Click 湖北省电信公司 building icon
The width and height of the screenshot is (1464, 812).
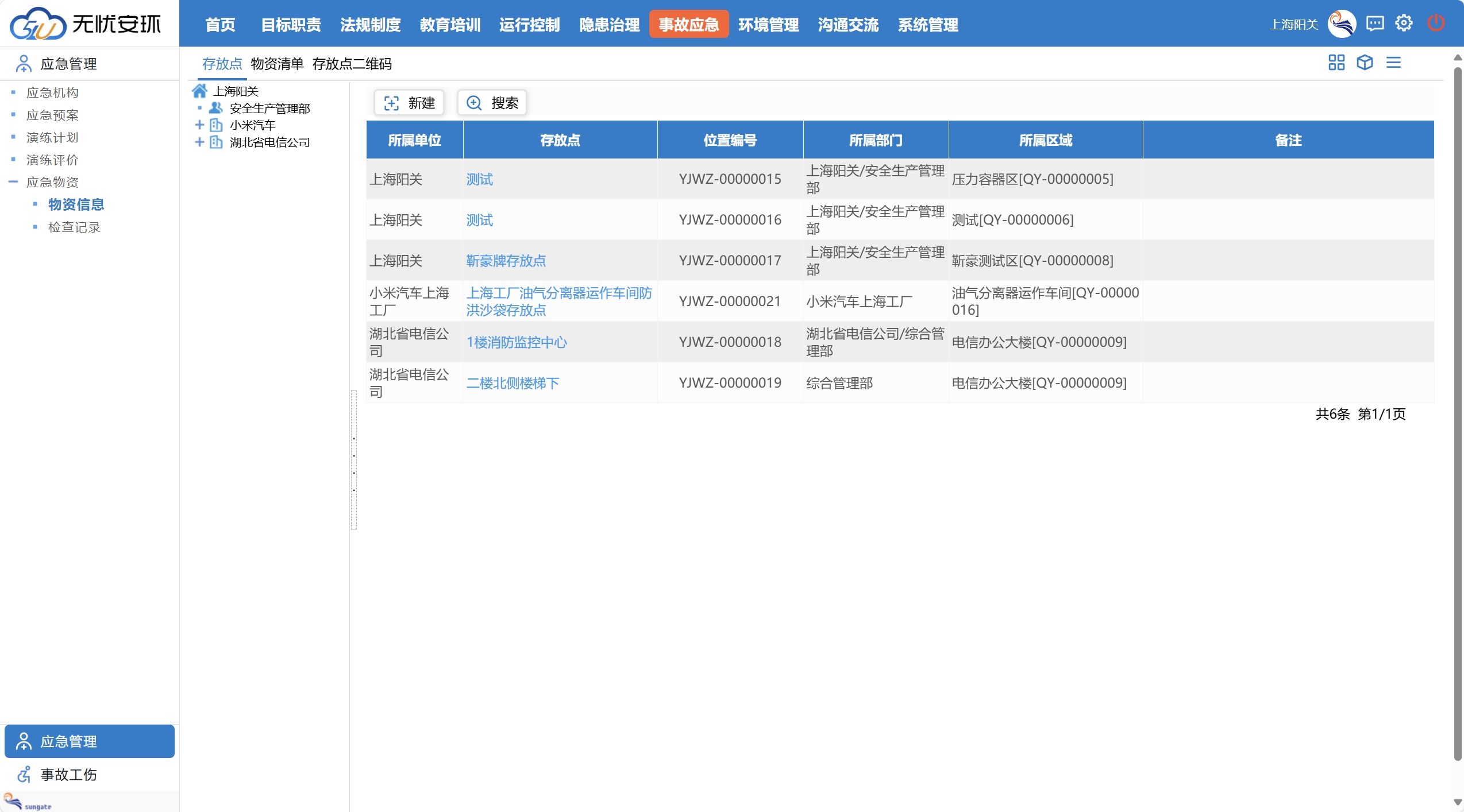pos(216,142)
